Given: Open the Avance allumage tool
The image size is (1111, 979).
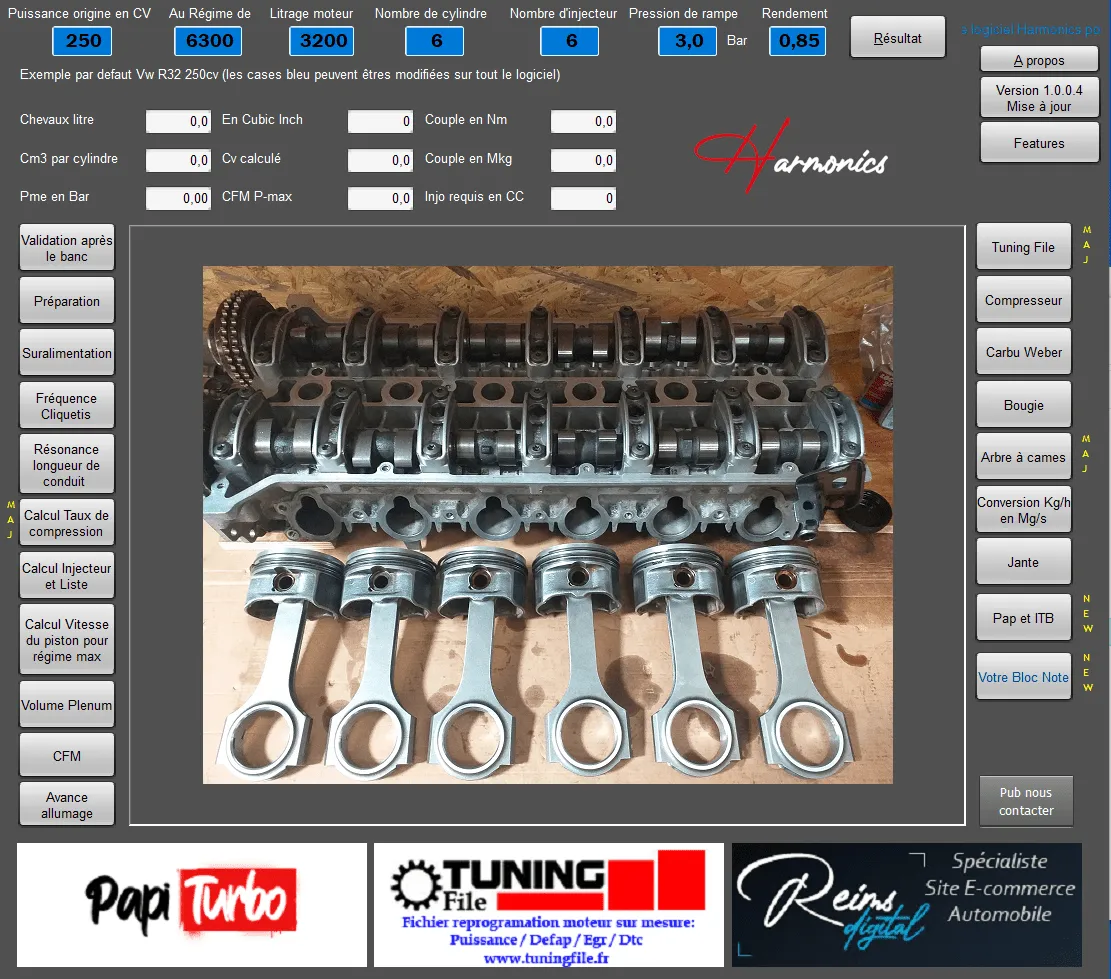Looking at the screenshot, I should click(66, 803).
